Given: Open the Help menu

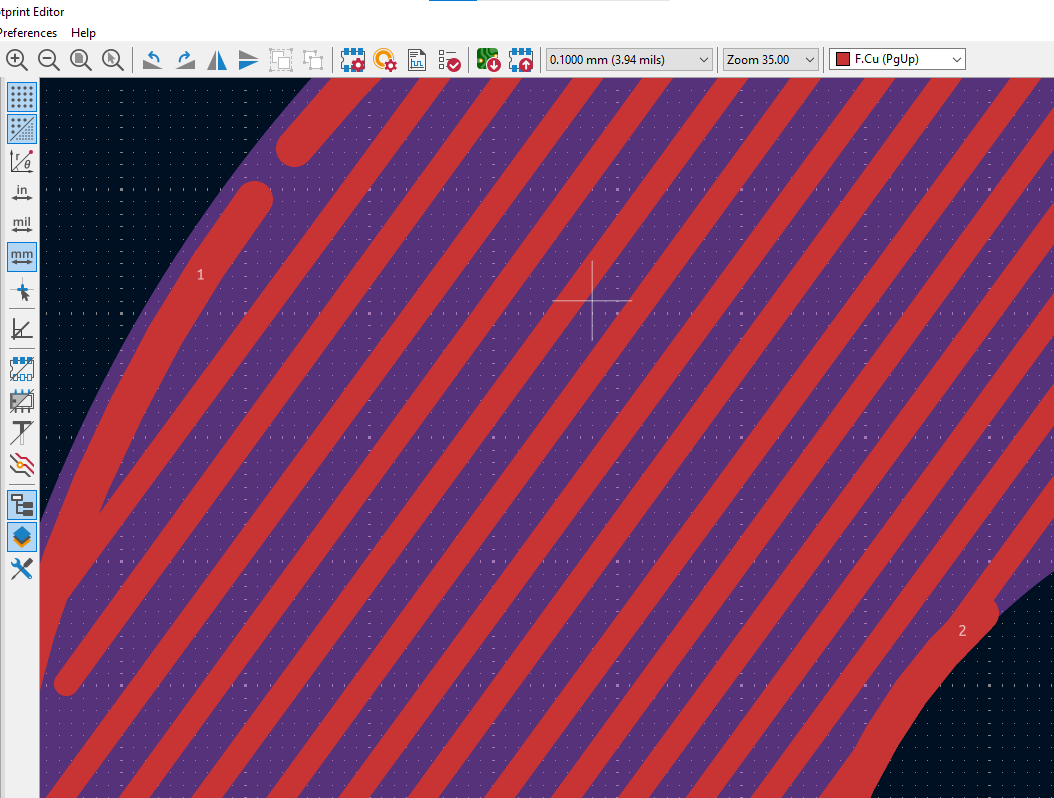Looking at the screenshot, I should pos(84,33).
